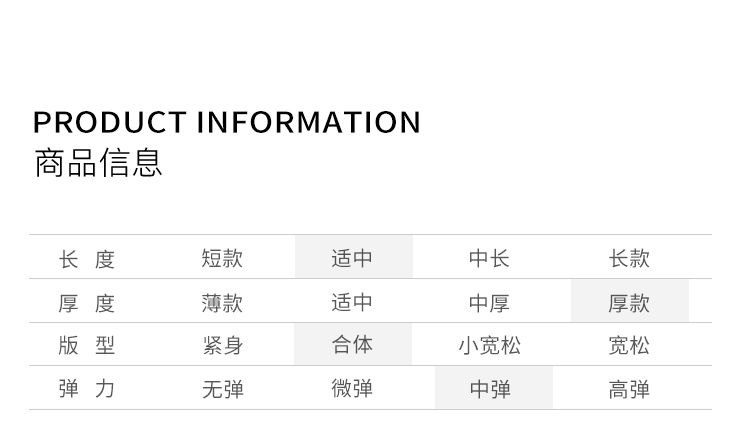The height and width of the screenshot is (436, 750).
Task: Click the 版型 row label
Action: click(87, 345)
